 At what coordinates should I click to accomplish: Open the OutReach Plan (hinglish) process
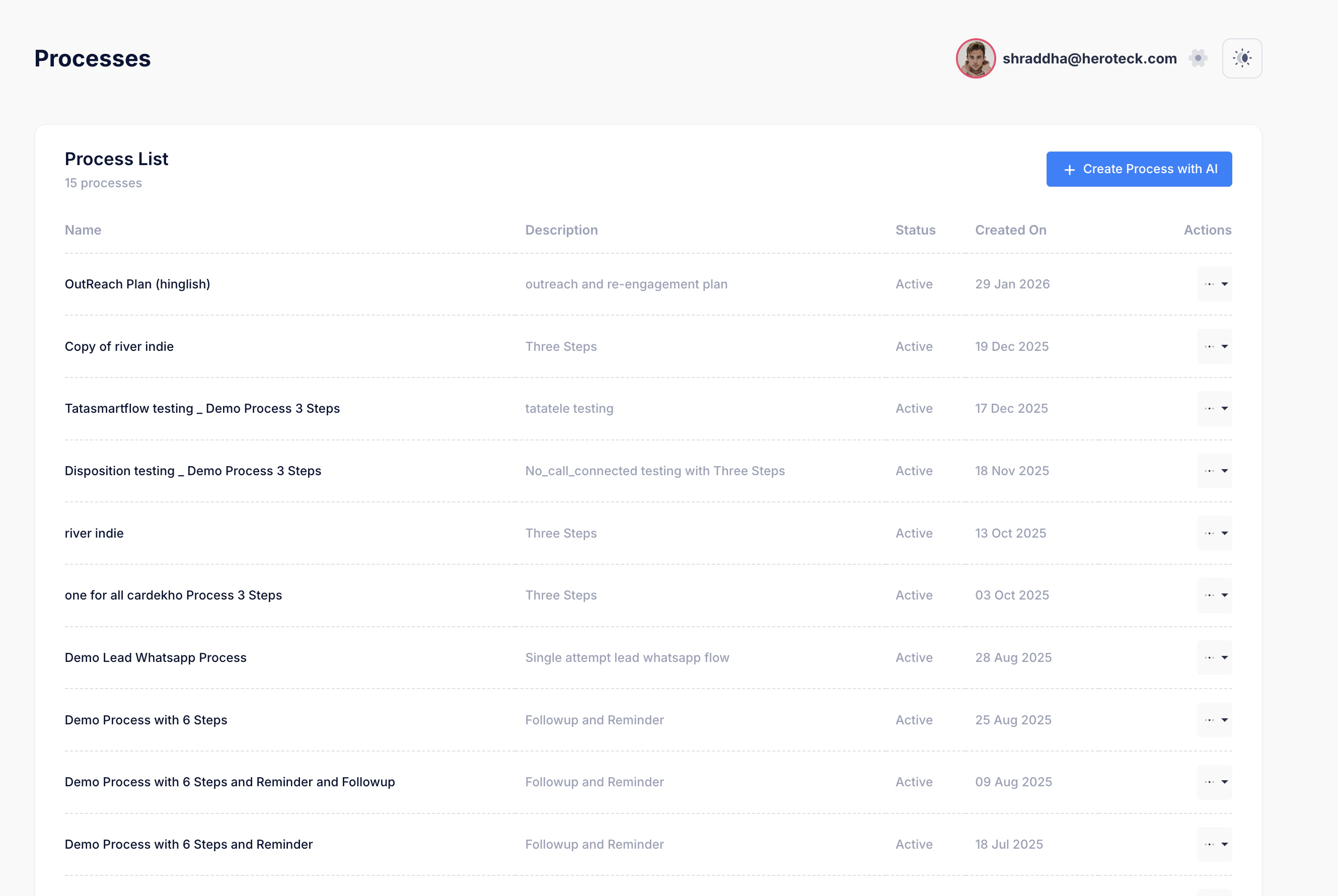pyautogui.click(x=137, y=284)
